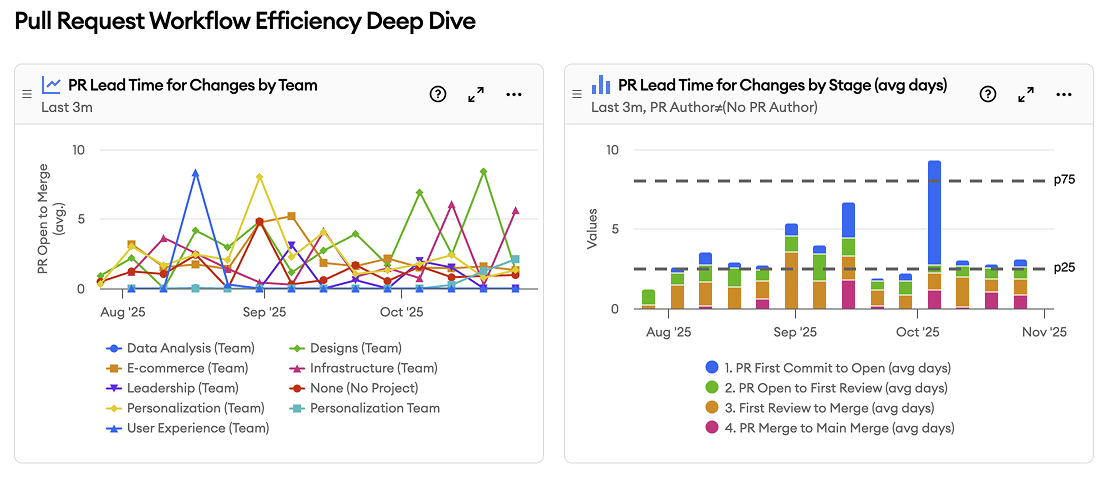Expand PR Lead Time by Stage chart fullscreen
The height and width of the screenshot is (478, 1107).
(1025, 94)
